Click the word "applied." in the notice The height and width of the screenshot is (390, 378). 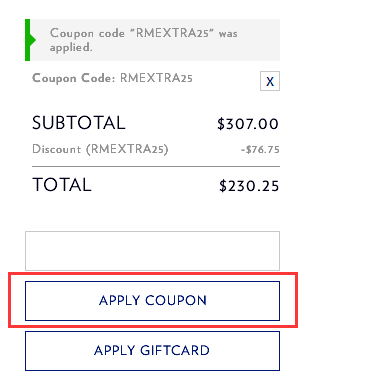71,48
